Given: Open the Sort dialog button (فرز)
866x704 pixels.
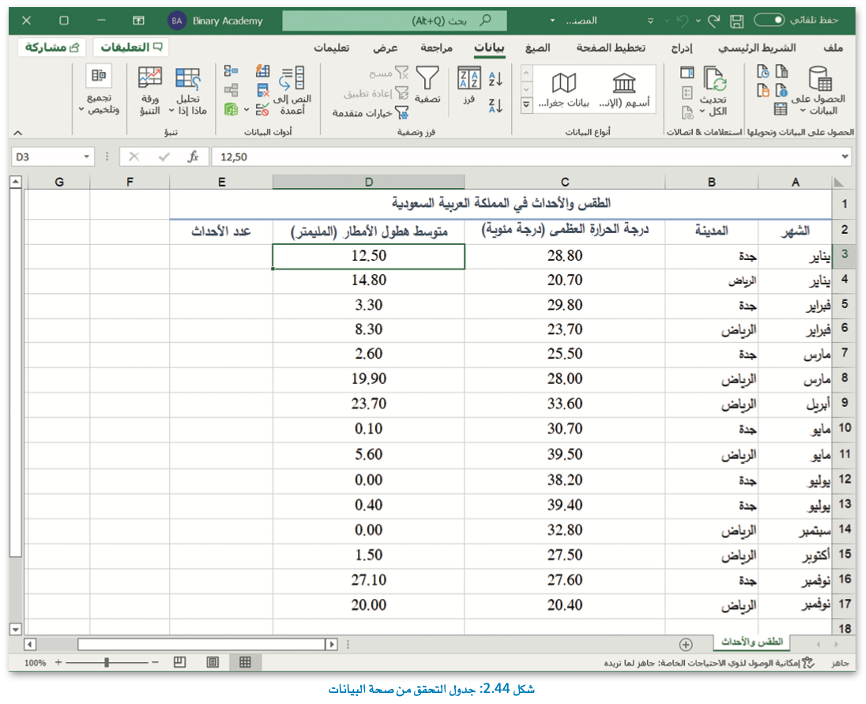Looking at the screenshot, I should [469, 86].
